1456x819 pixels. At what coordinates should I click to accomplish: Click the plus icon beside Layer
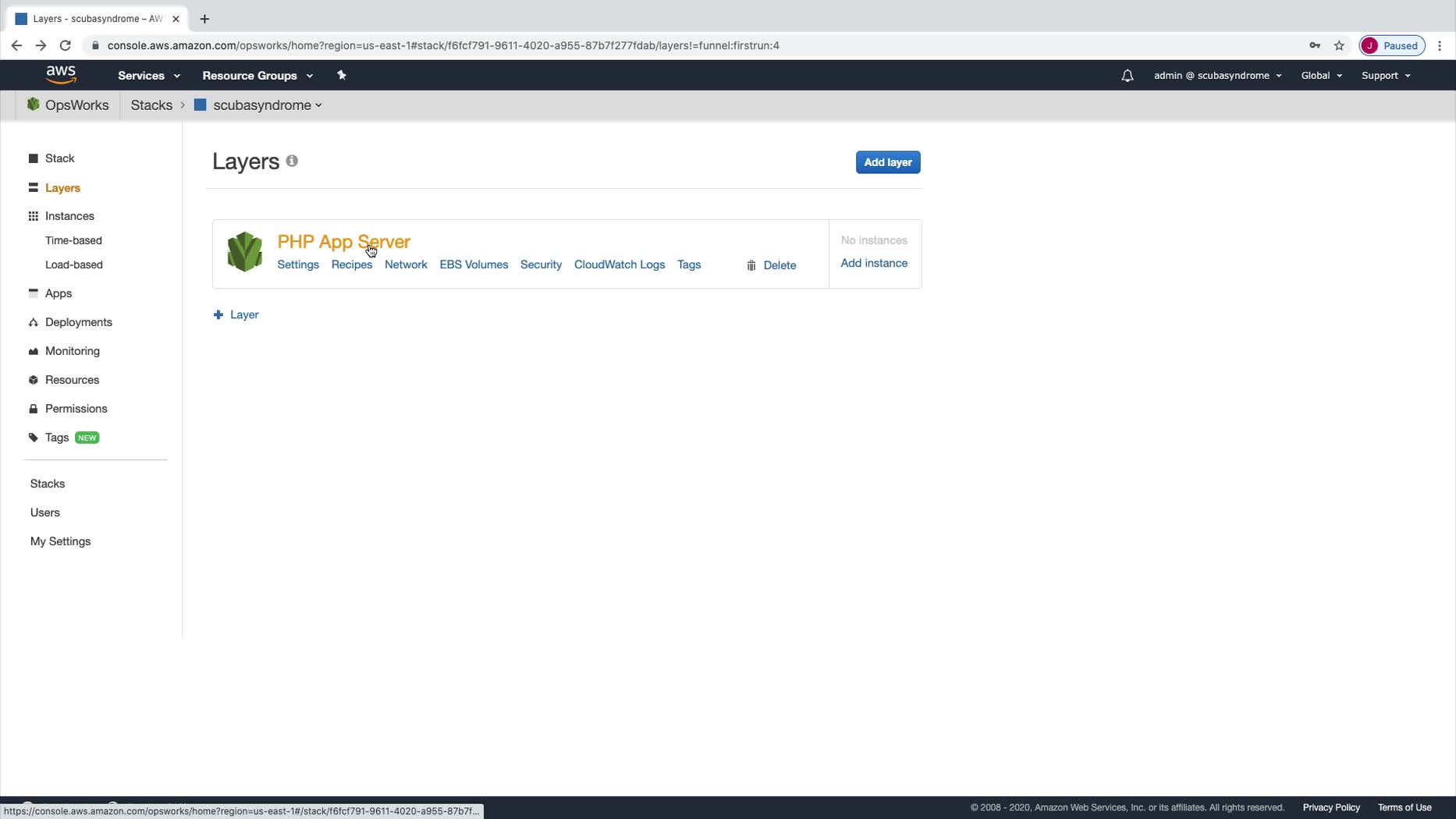click(218, 314)
